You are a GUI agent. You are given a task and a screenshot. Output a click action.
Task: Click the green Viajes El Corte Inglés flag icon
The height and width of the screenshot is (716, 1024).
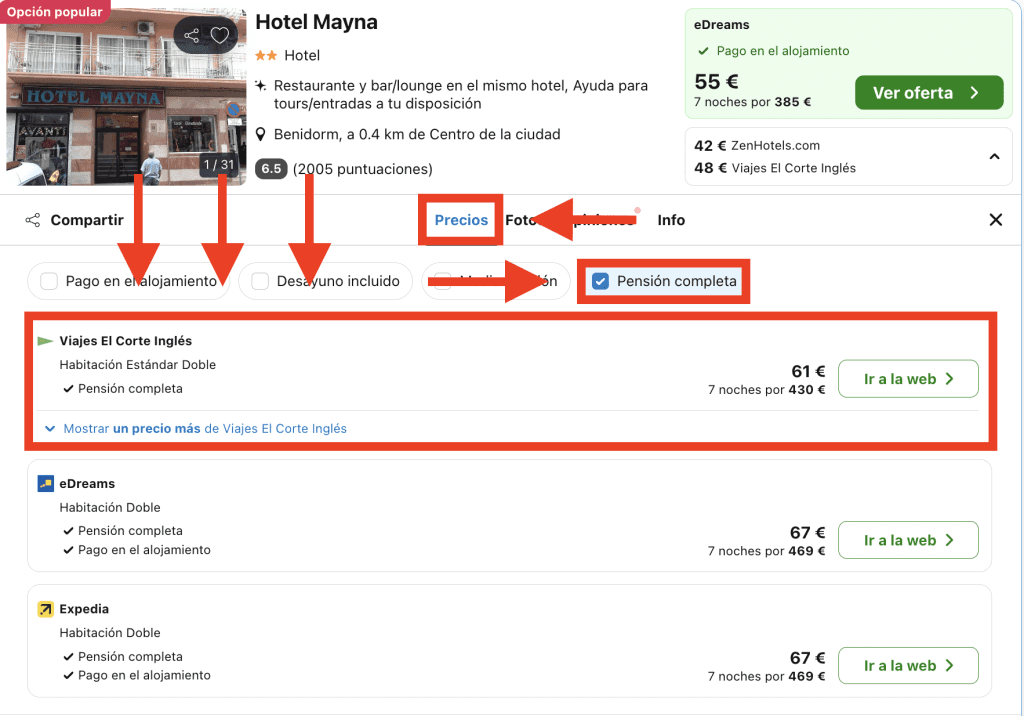coord(45,341)
